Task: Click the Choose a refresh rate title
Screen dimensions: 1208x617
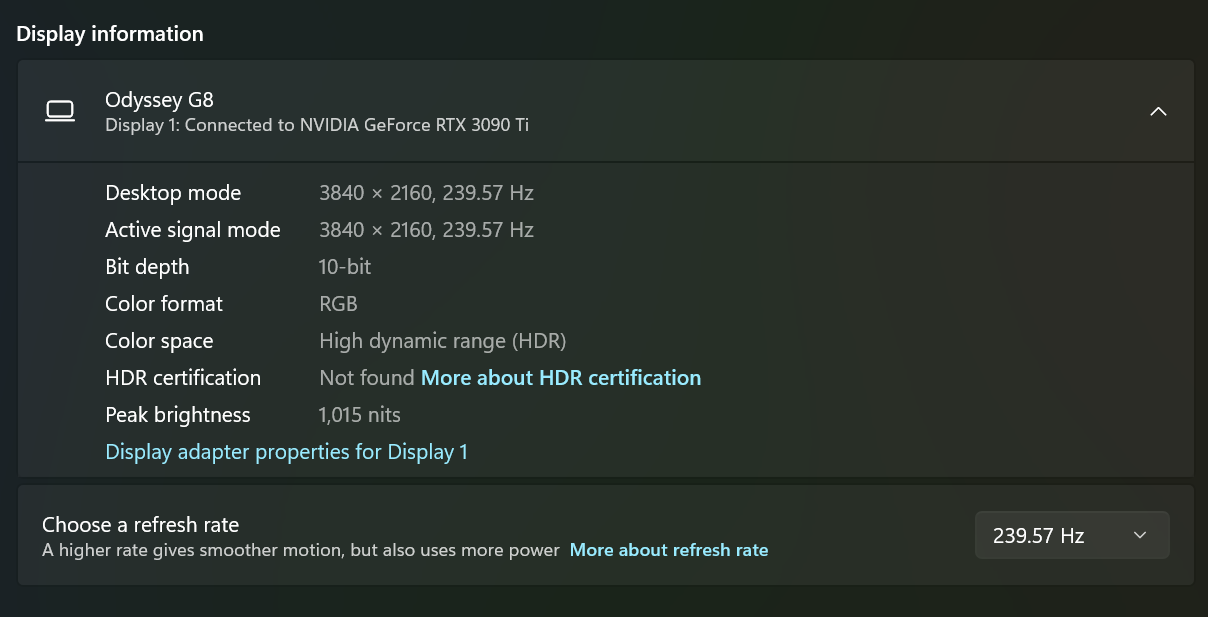Action: tap(140, 524)
